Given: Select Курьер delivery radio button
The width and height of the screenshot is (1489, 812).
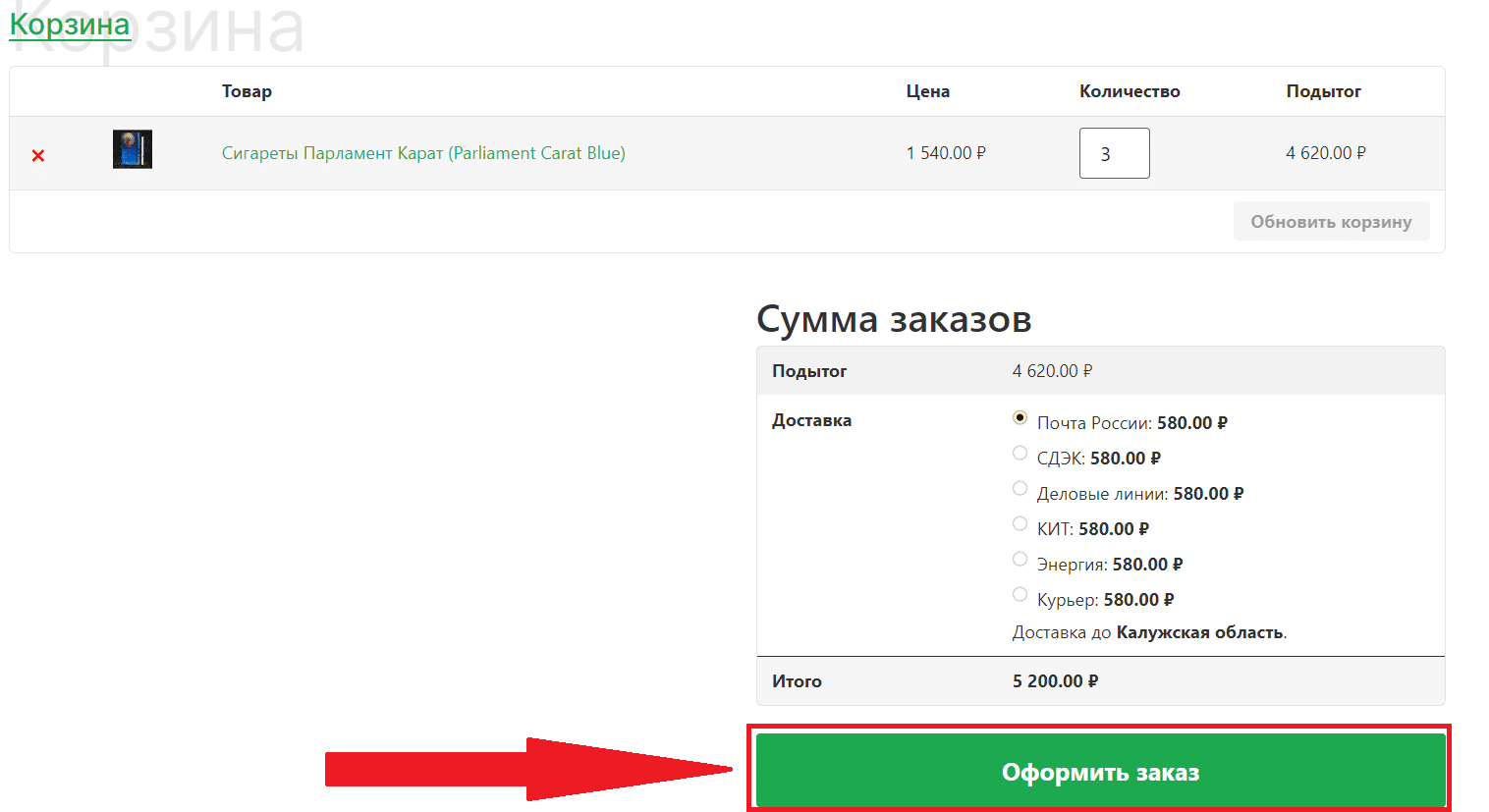Looking at the screenshot, I should click(1020, 595).
